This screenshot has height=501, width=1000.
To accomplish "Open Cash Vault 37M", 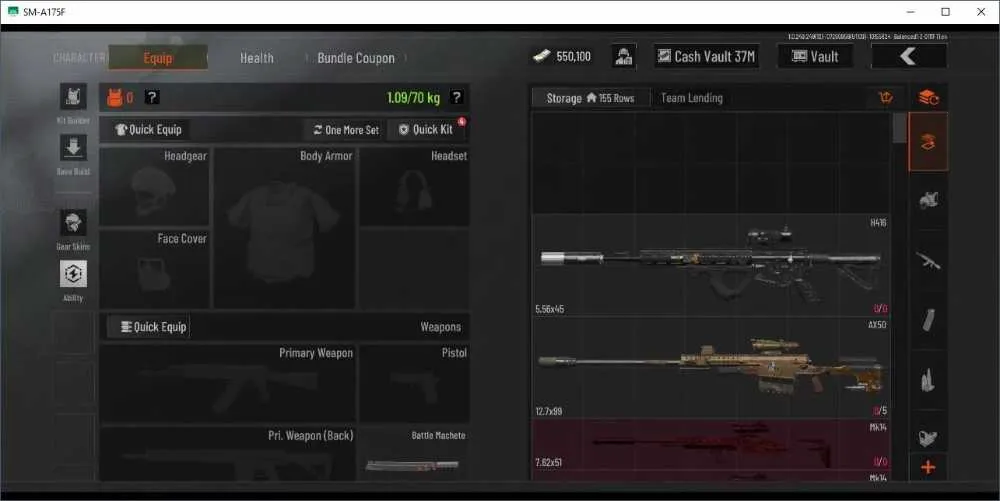I will [x=706, y=56].
